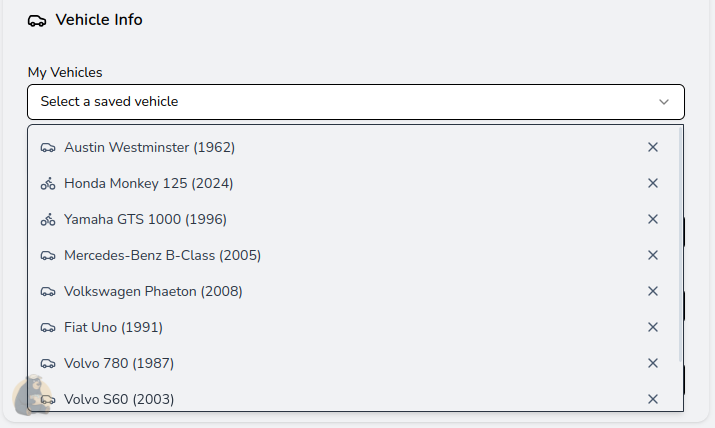The height and width of the screenshot is (428, 715).
Task: Remove Austin Westminster (1962) with its X icon
Action: [x=653, y=147]
